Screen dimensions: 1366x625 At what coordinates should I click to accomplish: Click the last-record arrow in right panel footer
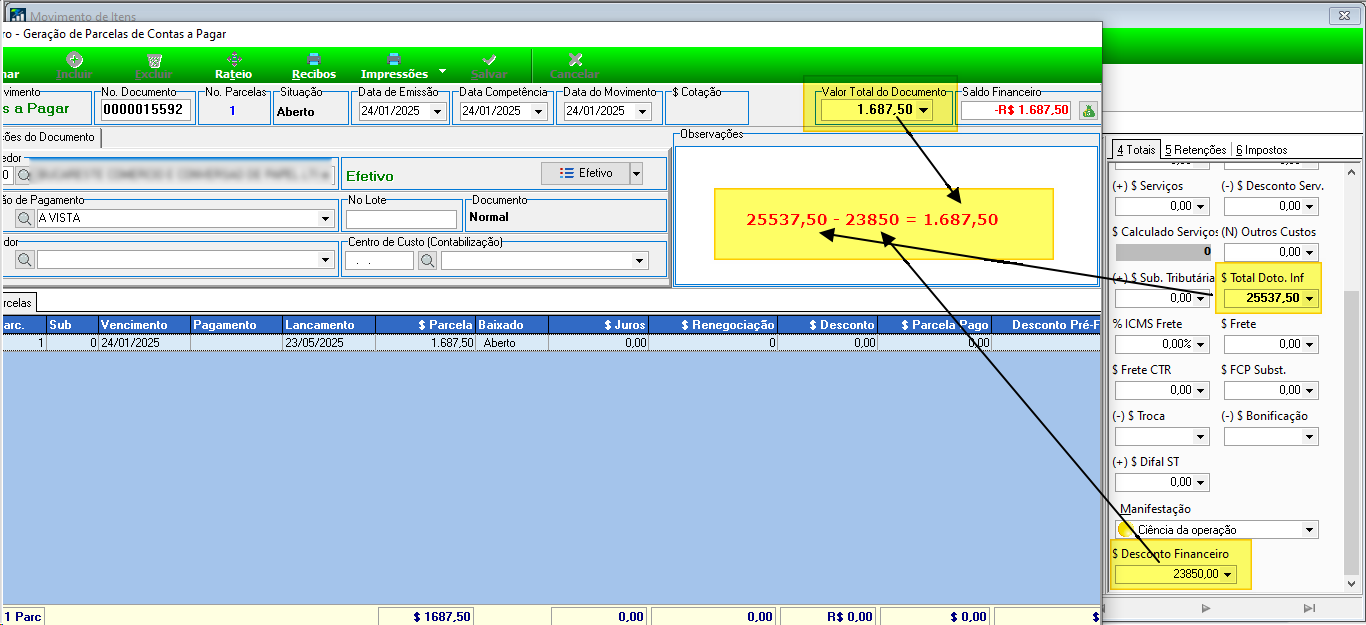point(1309,607)
